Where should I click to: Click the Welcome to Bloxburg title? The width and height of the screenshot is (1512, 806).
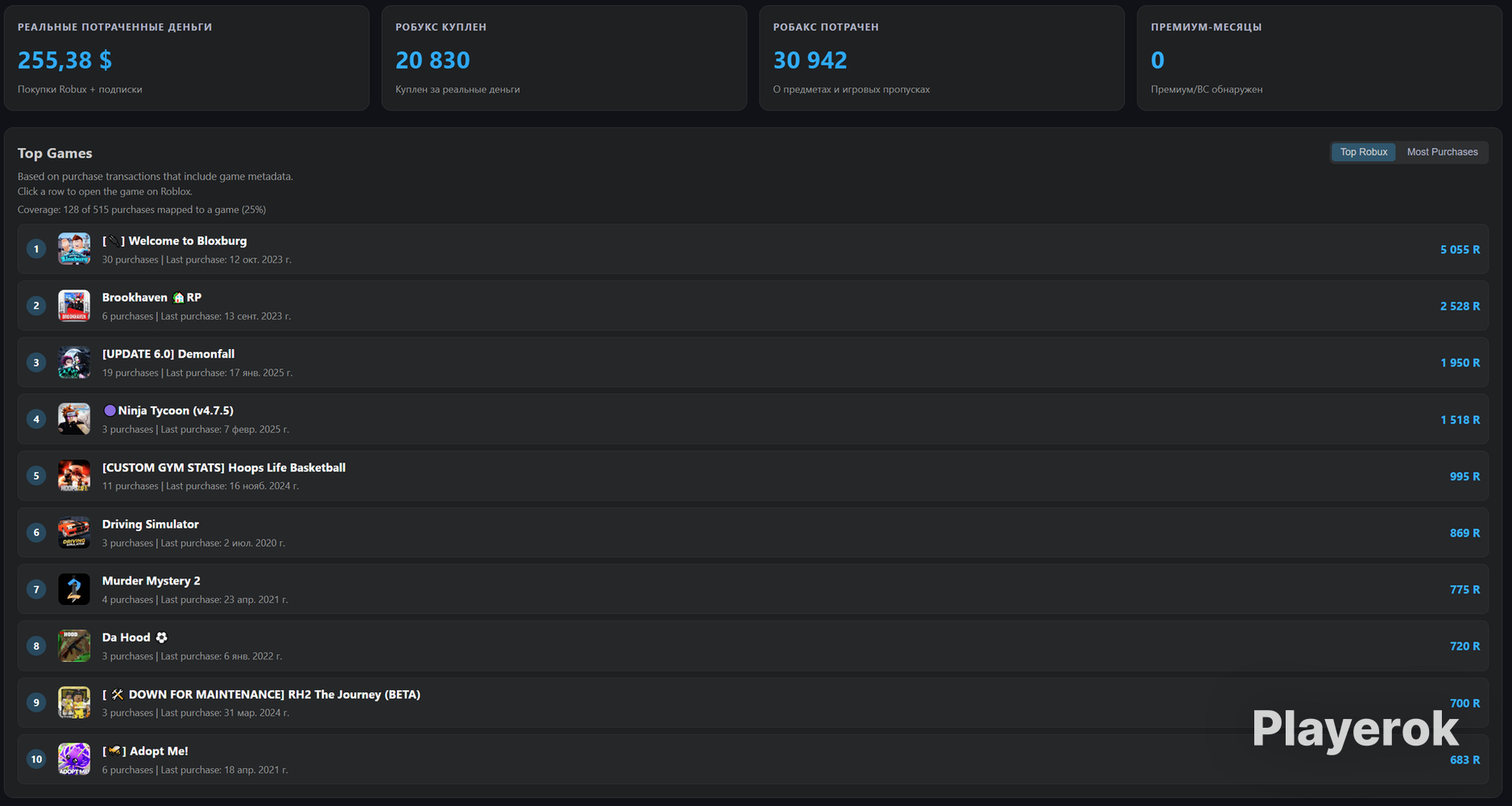click(175, 241)
